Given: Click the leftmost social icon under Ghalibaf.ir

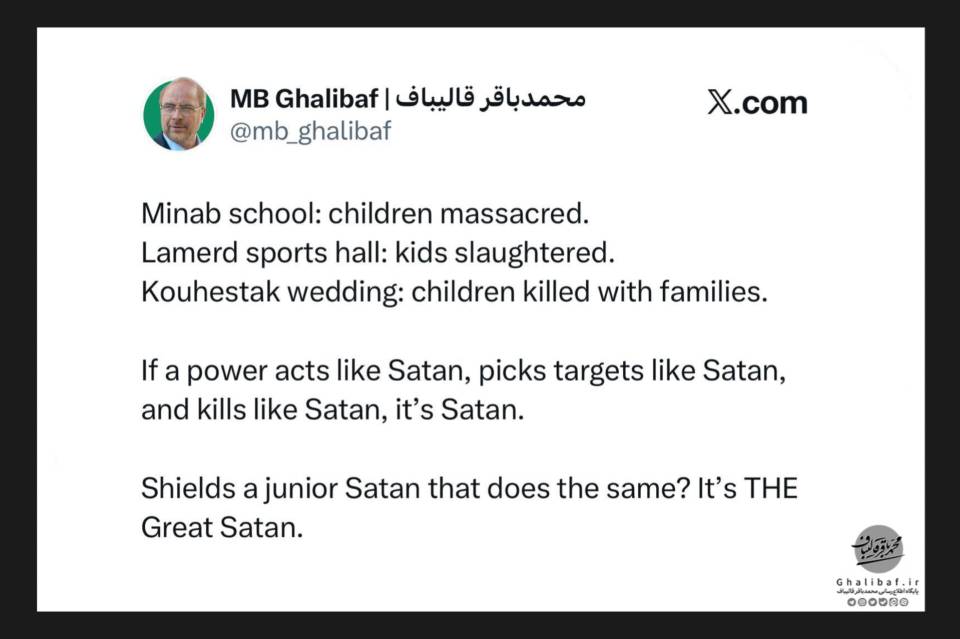Looking at the screenshot, I should pyautogui.click(x=852, y=602).
